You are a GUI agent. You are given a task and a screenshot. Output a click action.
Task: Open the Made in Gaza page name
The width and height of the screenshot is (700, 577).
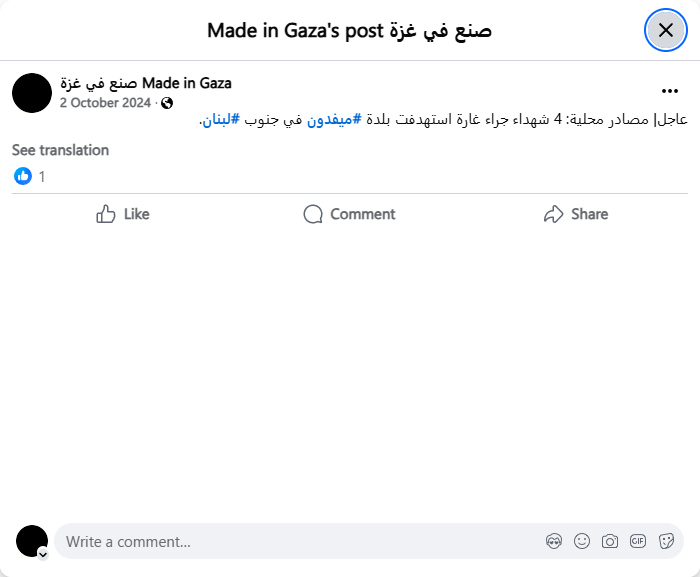(145, 83)
